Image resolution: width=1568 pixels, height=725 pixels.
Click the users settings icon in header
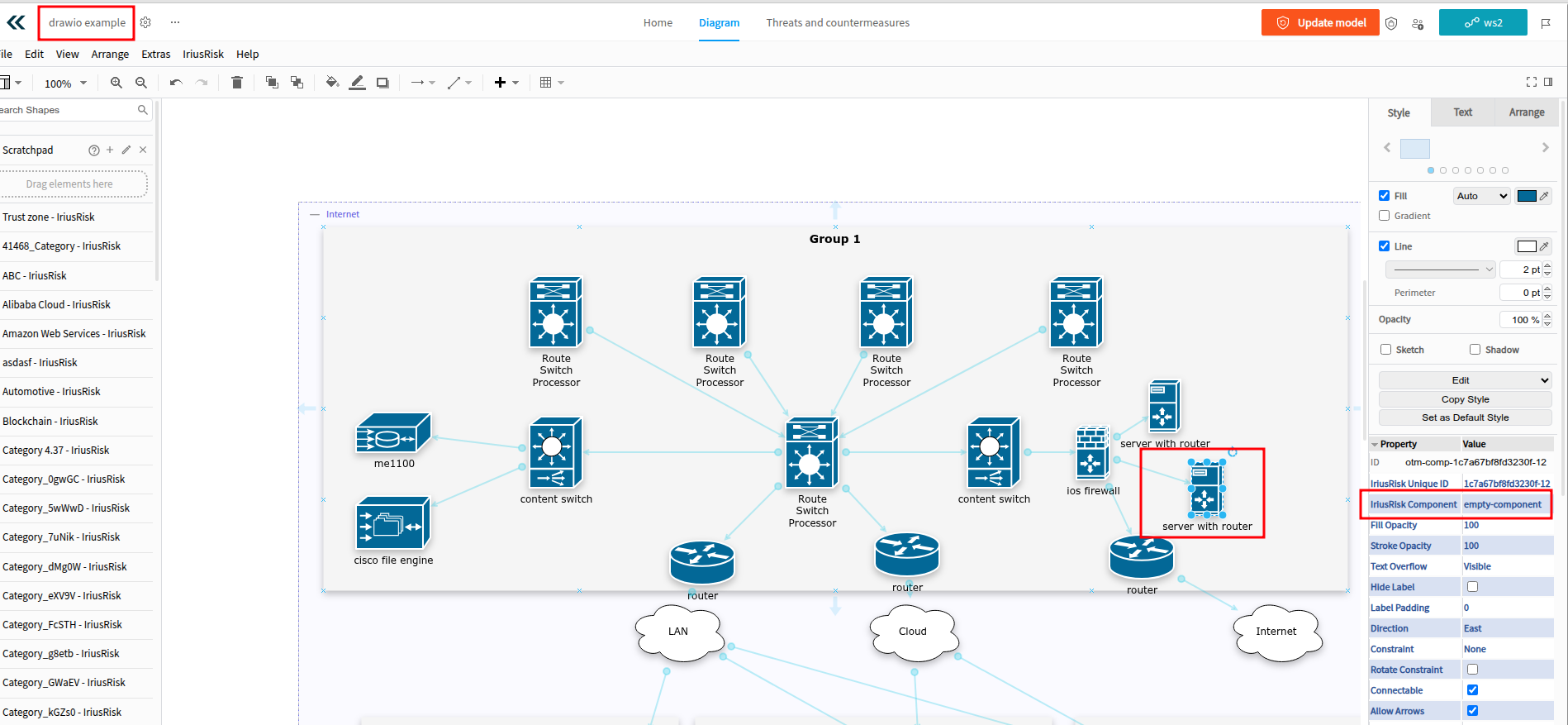point(1418,23)
